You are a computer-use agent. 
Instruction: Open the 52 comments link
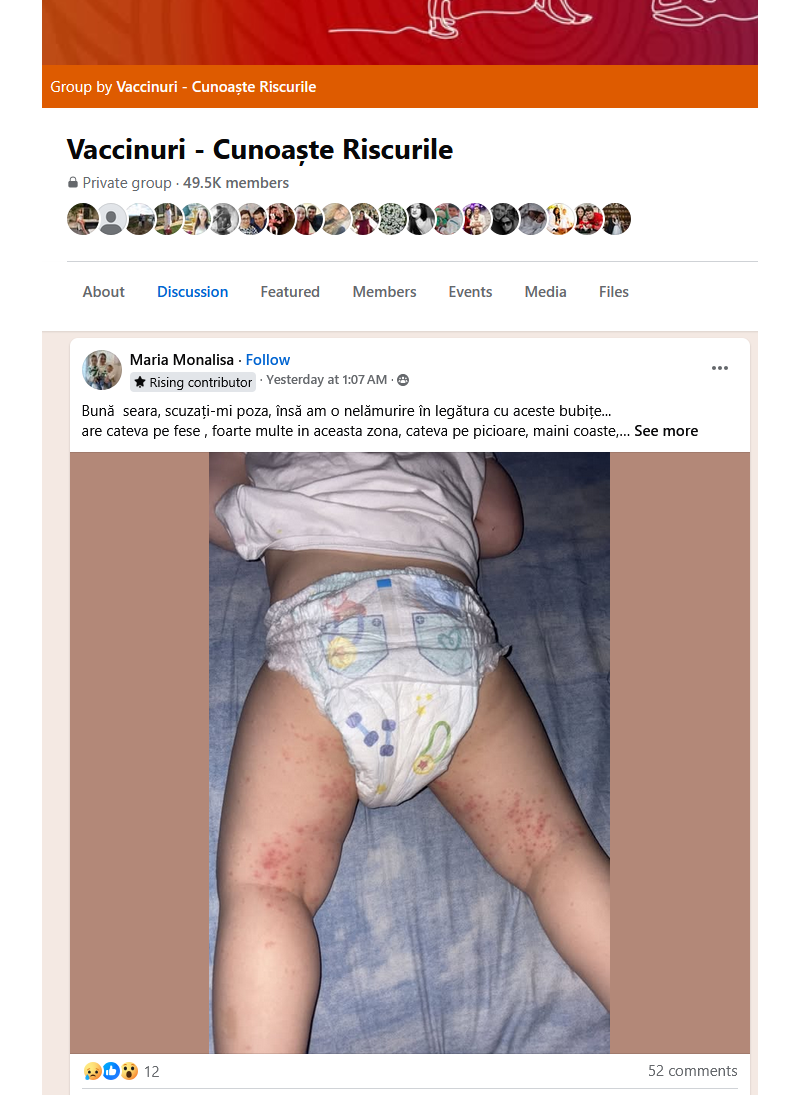click(x=692, y=1071)
